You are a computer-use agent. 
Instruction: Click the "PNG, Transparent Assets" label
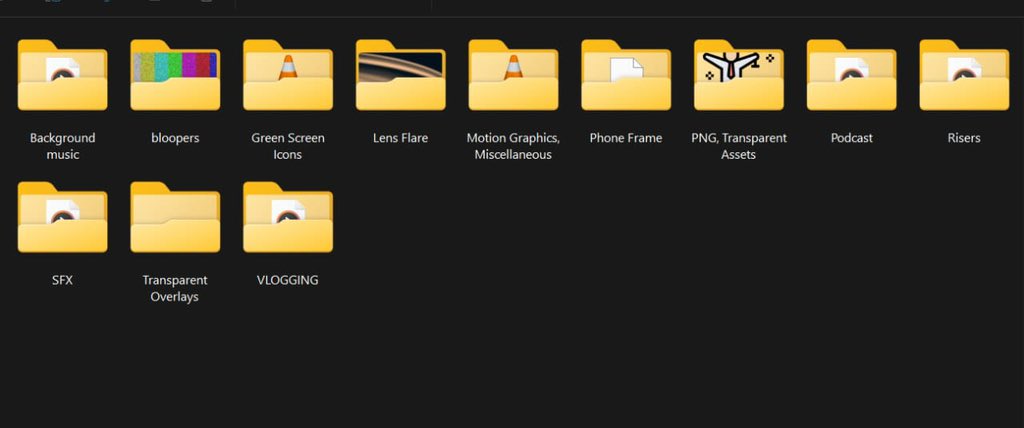[x=739, y=146]
